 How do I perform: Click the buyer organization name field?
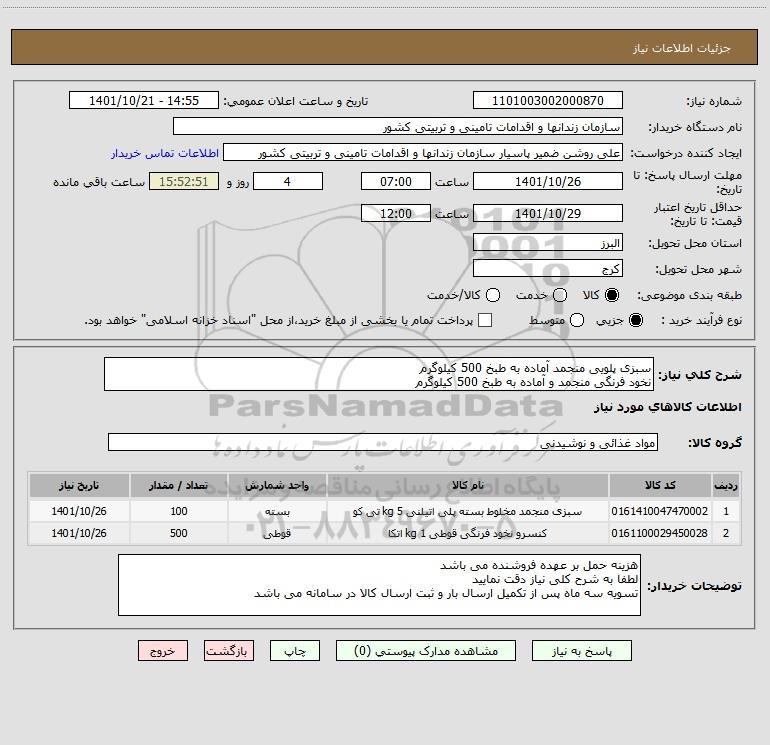tap(398, 127)
